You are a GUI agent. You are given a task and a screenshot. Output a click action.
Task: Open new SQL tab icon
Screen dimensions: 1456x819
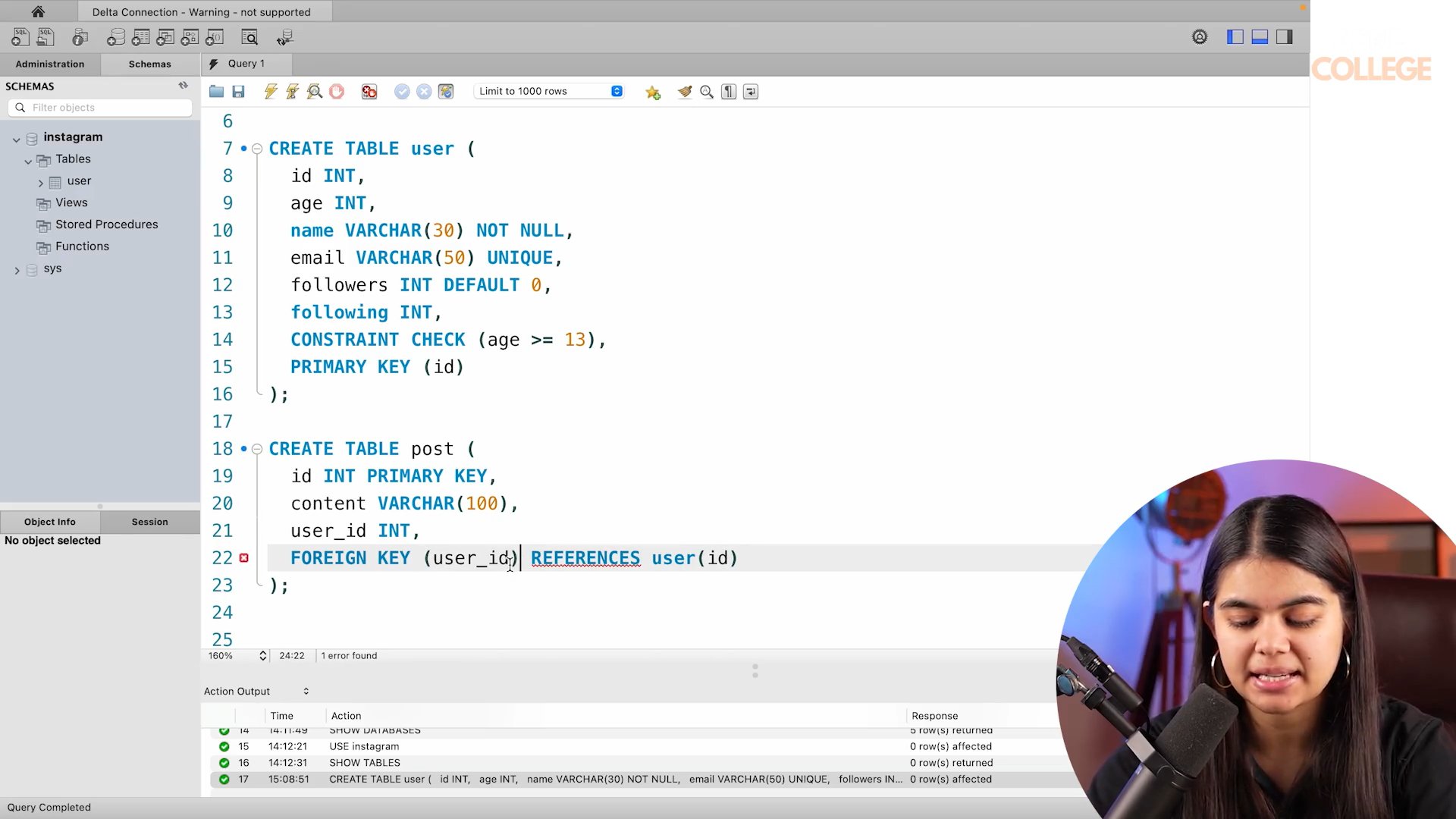[20, 37]
